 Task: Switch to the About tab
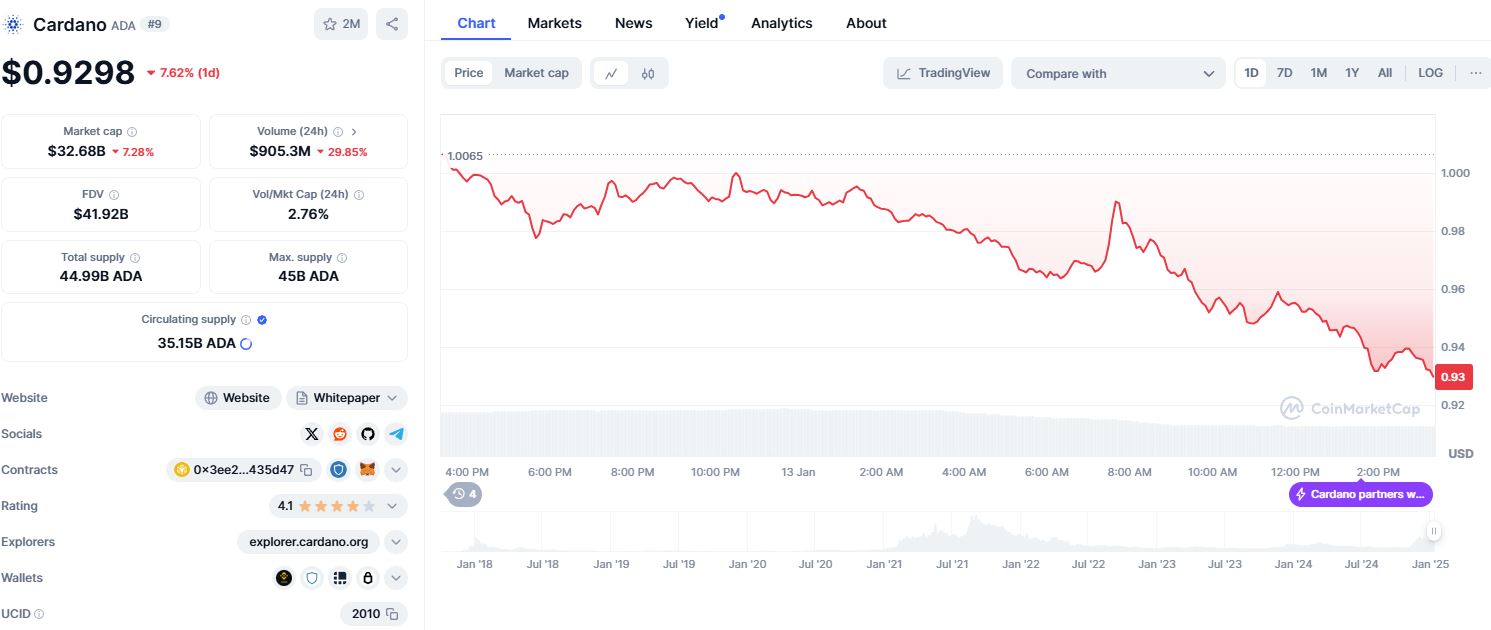[x=866, y=23]
